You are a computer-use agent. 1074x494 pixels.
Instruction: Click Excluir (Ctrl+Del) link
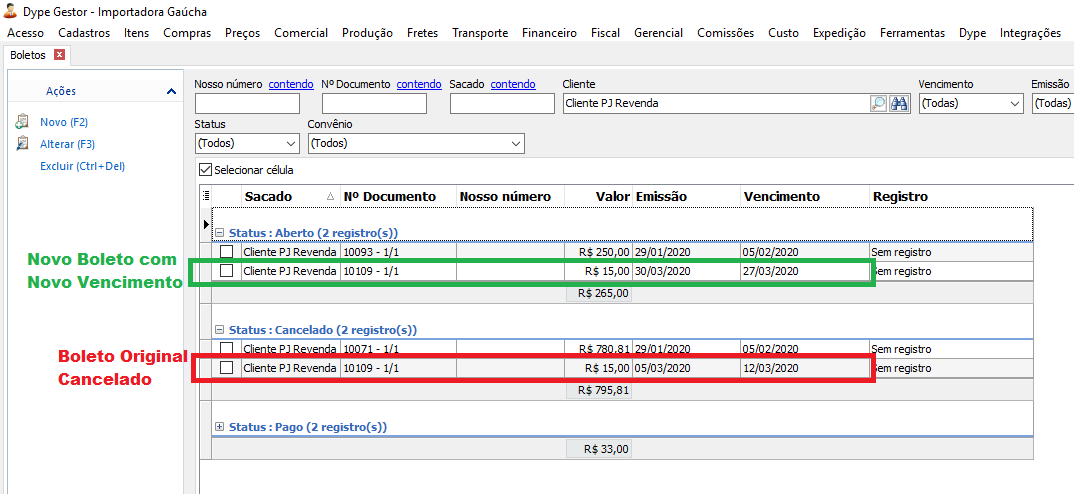point(82,166)
